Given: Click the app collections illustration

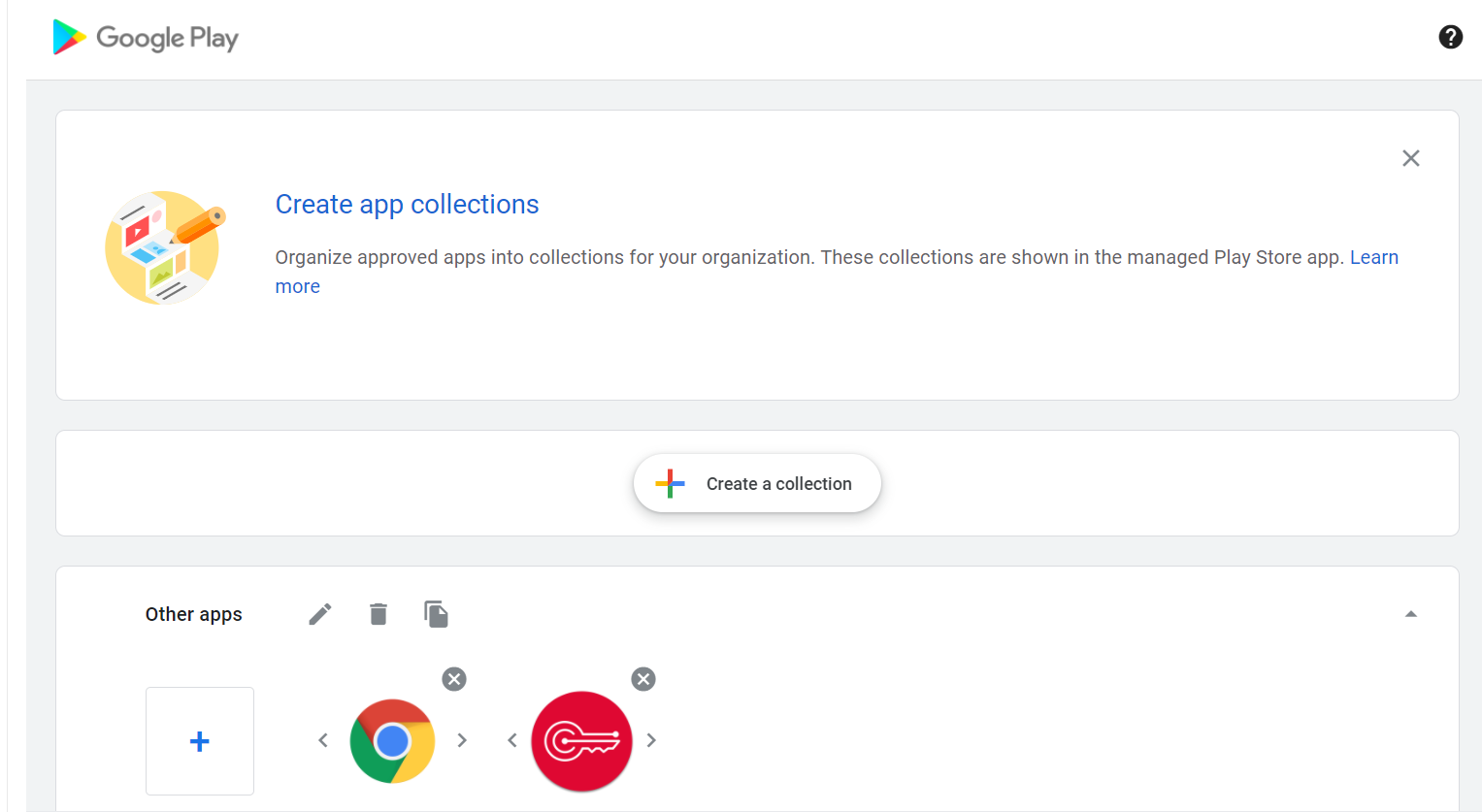Looking at the screenshot, I should coord(164,247).
